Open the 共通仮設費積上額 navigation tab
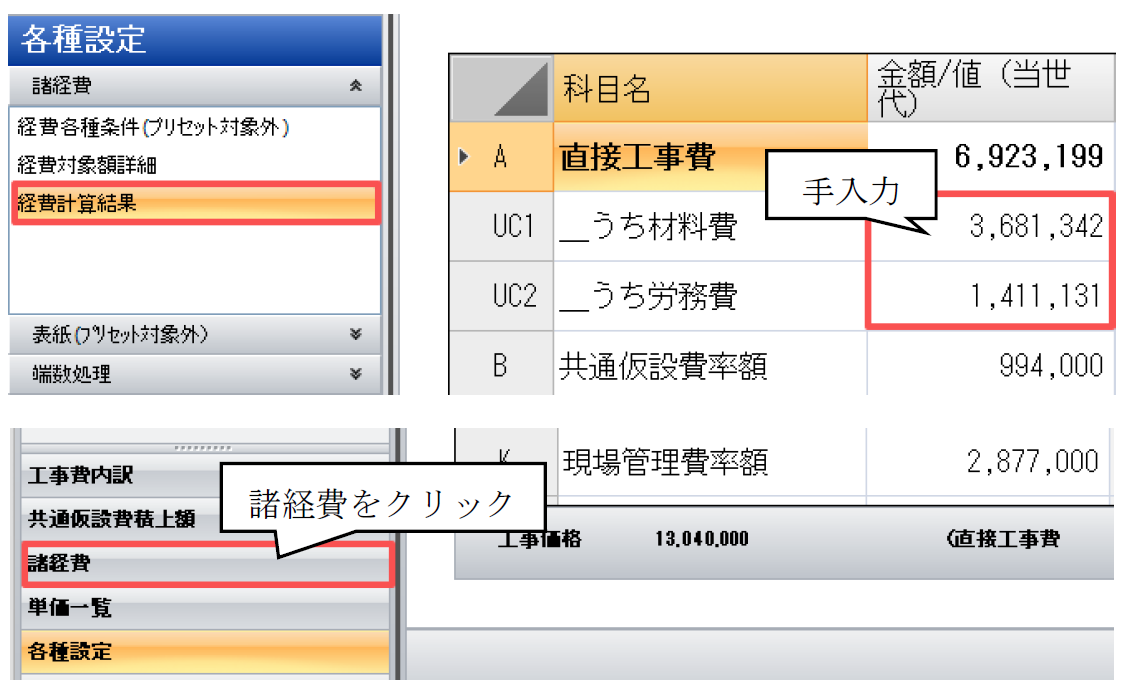Viewport: 1142px width, 691px height. click(110, 519)
